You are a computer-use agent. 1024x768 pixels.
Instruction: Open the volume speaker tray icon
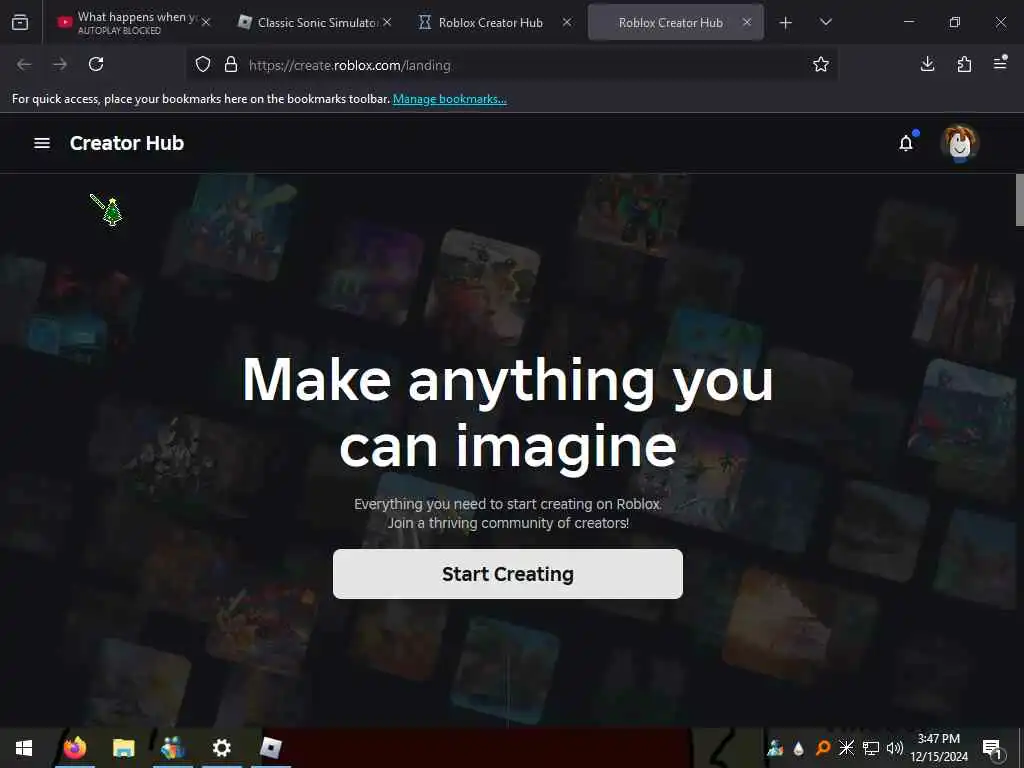click(895, 748)
